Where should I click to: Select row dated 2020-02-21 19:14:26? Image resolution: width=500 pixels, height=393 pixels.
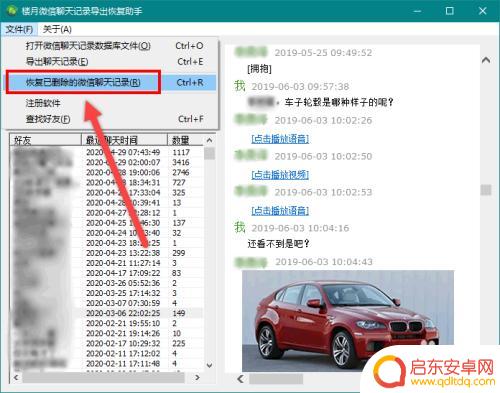[107, 333]
